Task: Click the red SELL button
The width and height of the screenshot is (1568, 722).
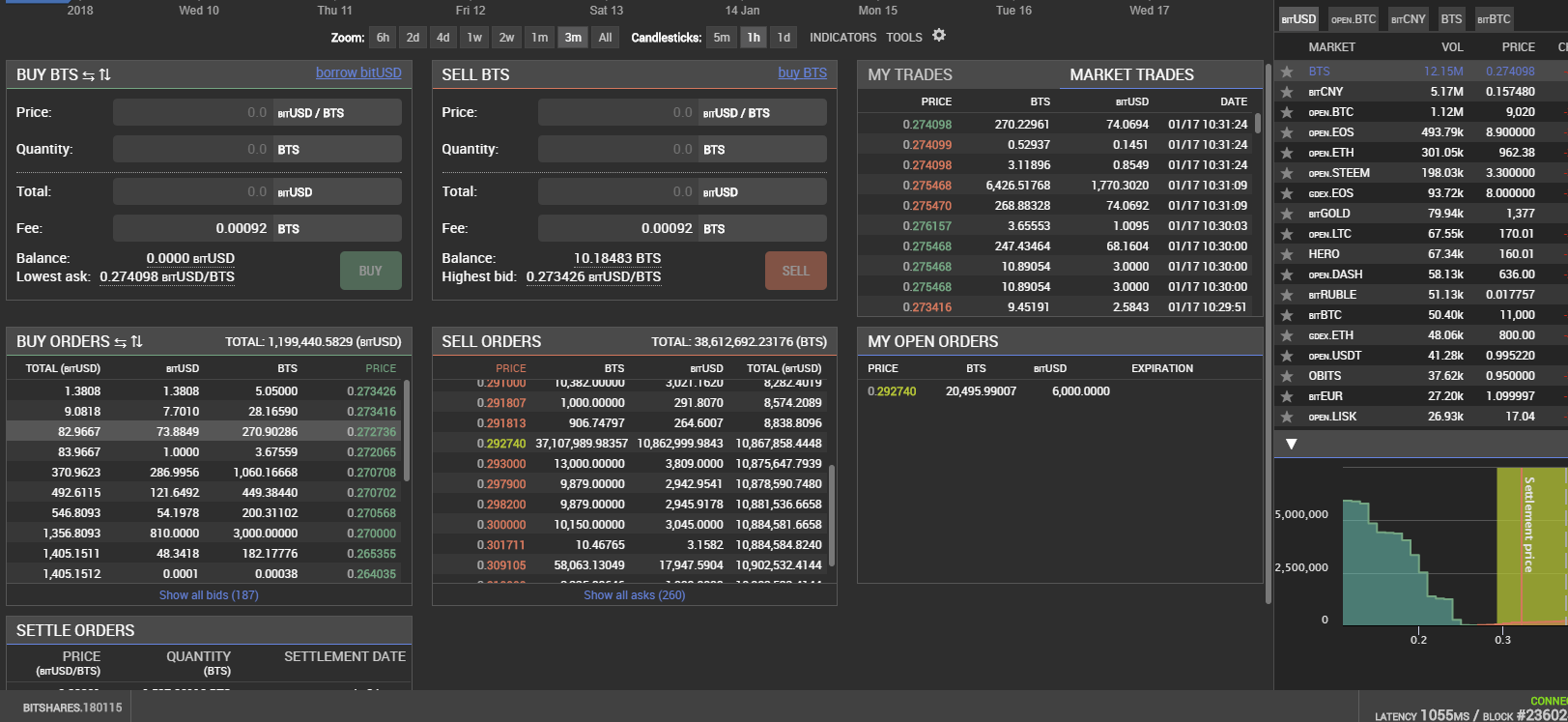Action: click(x=796, y=271)
